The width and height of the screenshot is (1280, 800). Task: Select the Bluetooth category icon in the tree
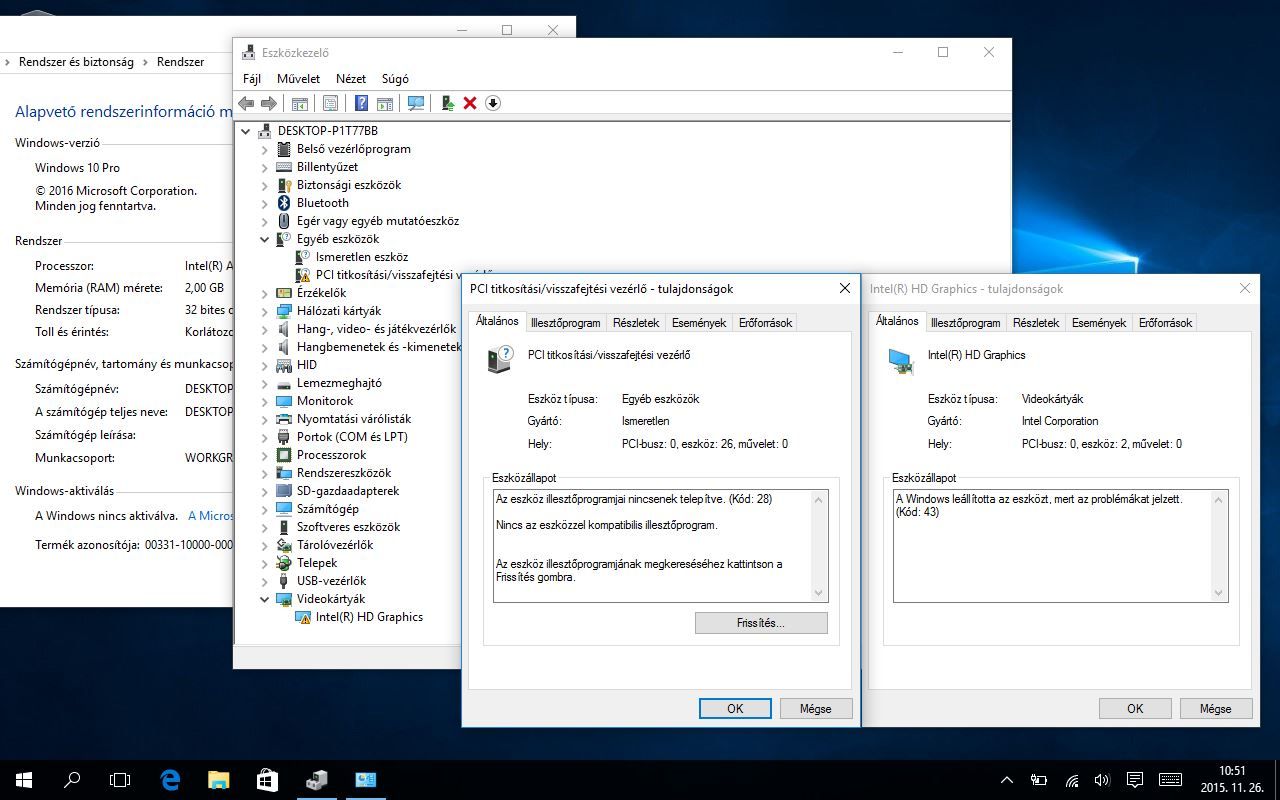pos(284,203)
